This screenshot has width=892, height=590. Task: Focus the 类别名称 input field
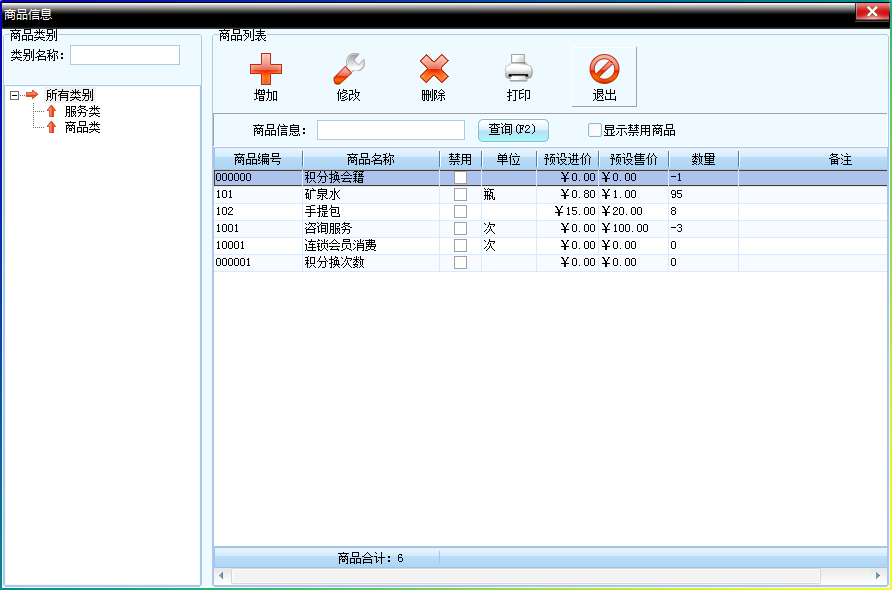[124, 55]
